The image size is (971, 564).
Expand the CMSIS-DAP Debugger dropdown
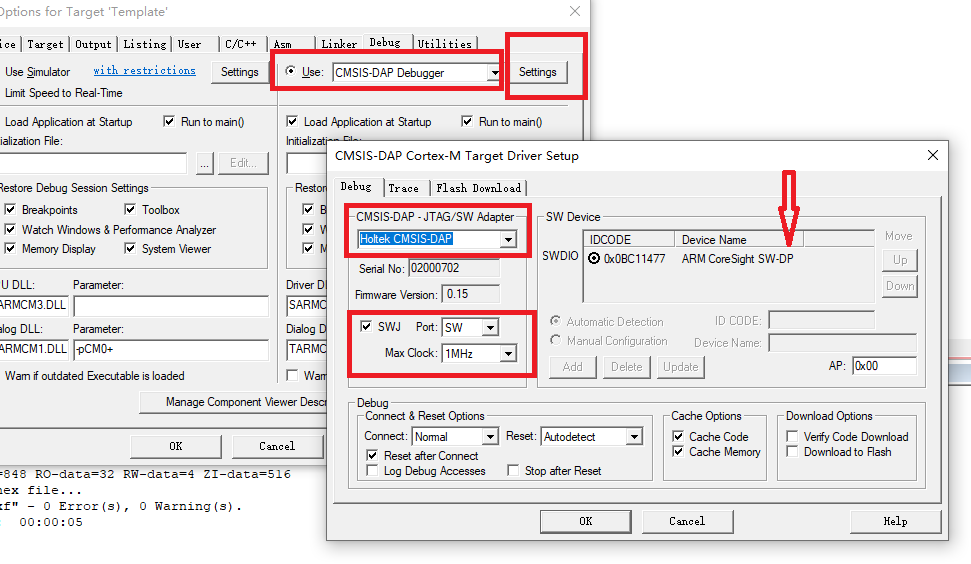(x=494, y=73)
